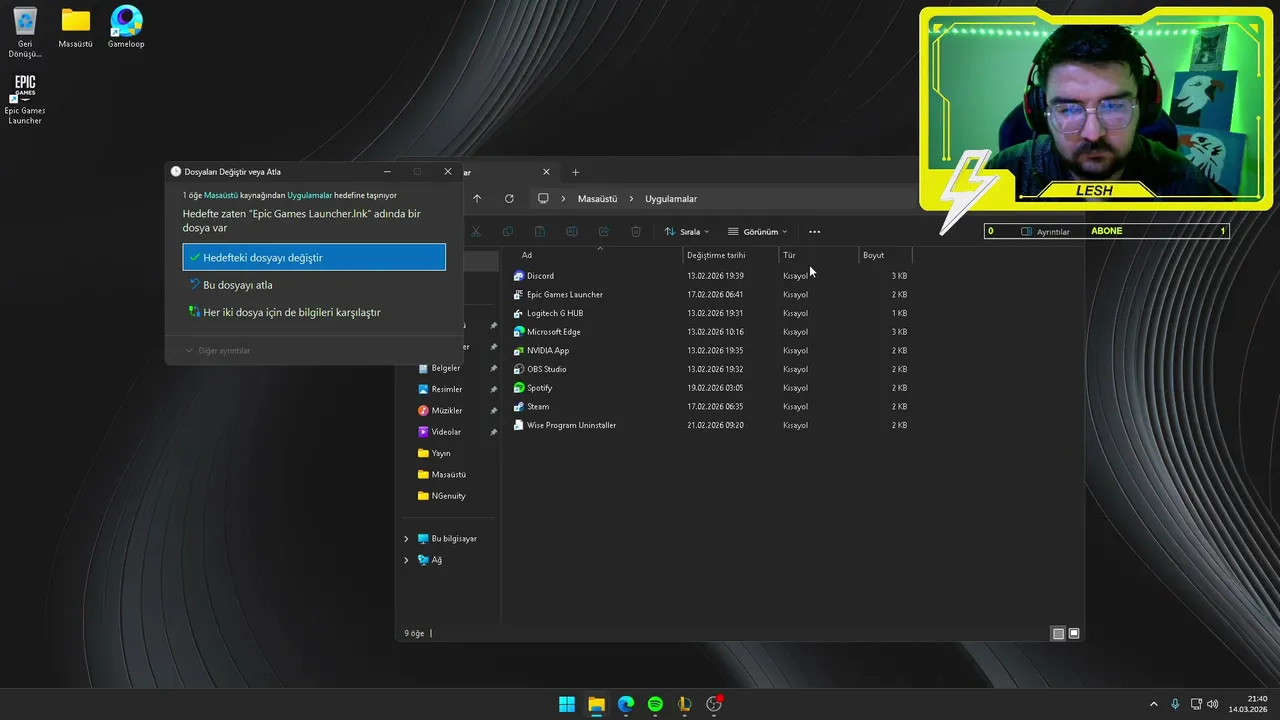This screenshot has width=1280, height=720.
Task: Expand 'Diğer ayrıntılar' in replace dialog
Action: [218, 351]
